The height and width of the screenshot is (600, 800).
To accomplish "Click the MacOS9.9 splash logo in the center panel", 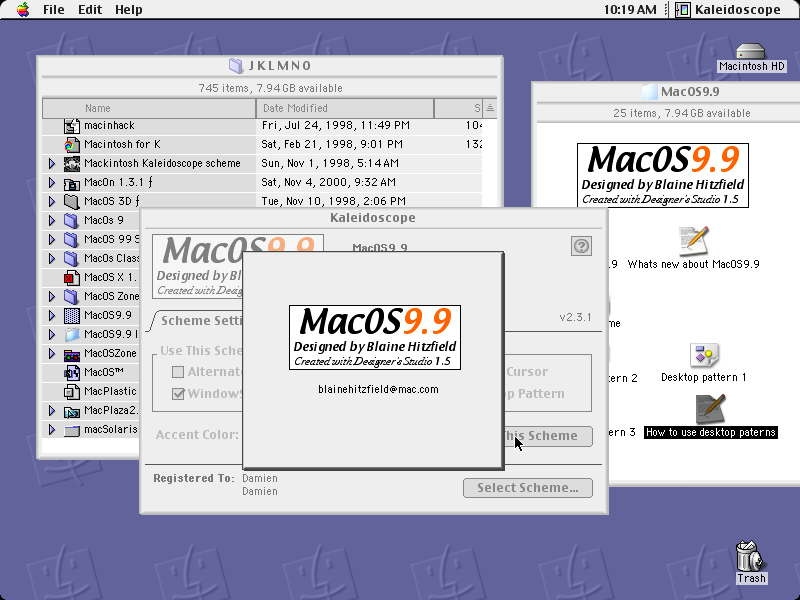I will point(375,337).
